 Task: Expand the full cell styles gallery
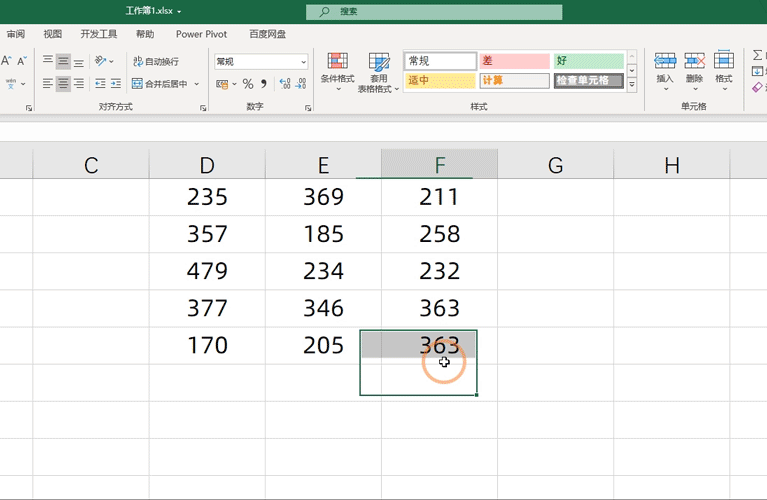pos(632,85)
